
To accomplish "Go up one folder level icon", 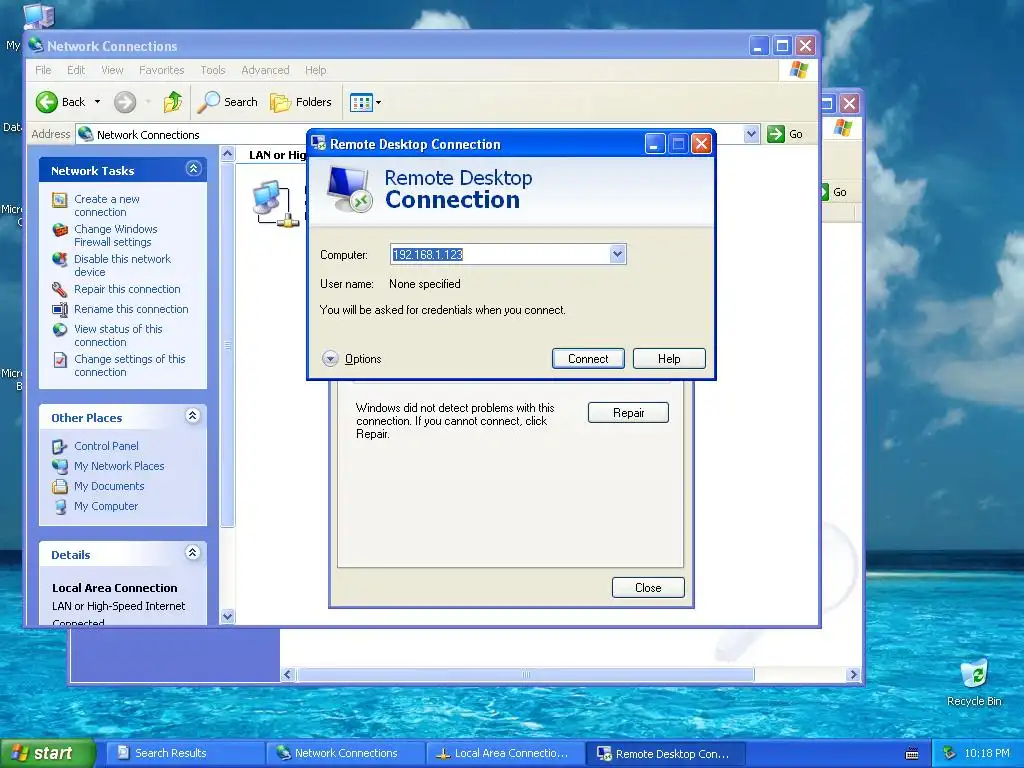I will point(172,102).
